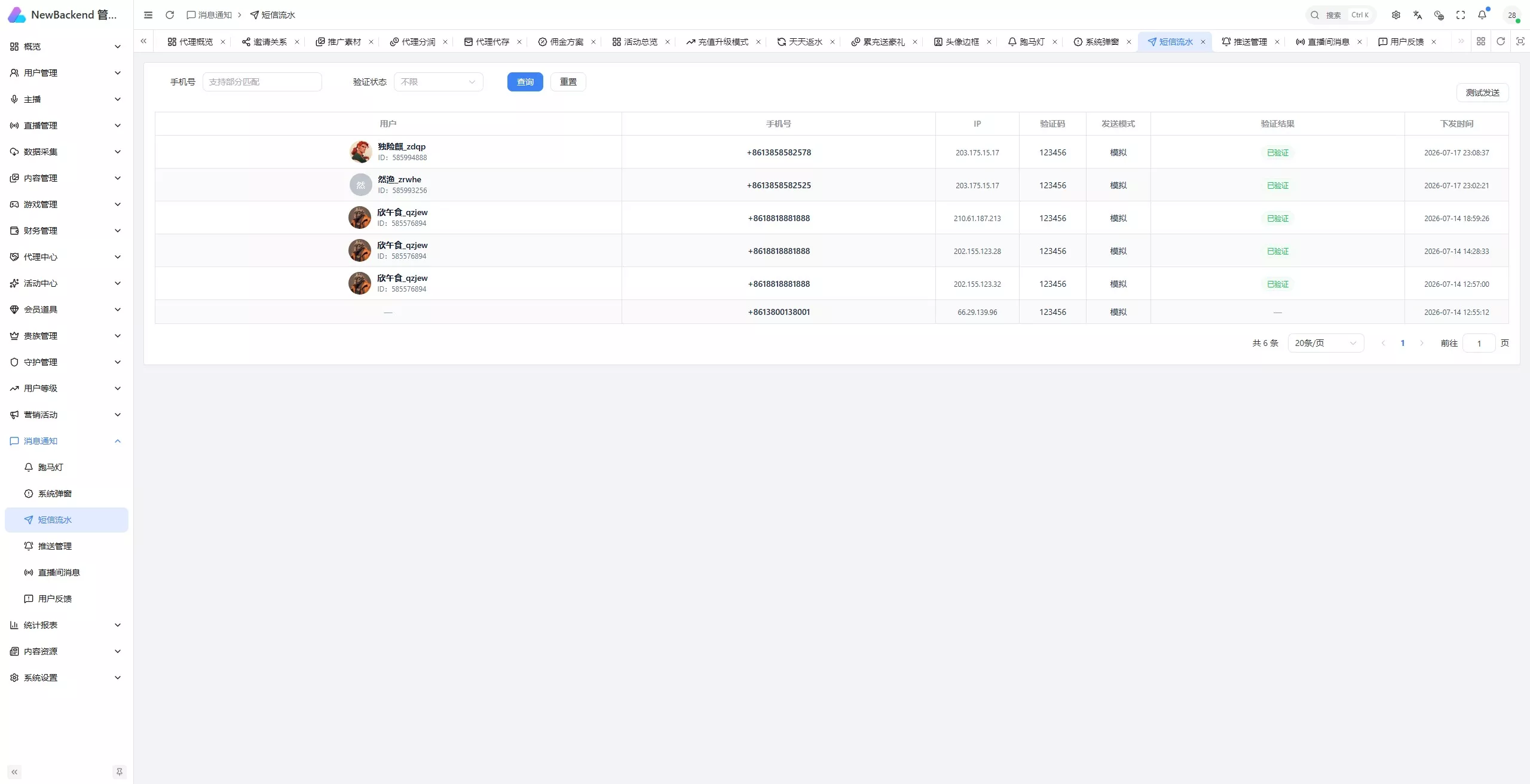Expand the 内容管理 sidebar menu
The image size is (1530, 784).
point(66,178)
